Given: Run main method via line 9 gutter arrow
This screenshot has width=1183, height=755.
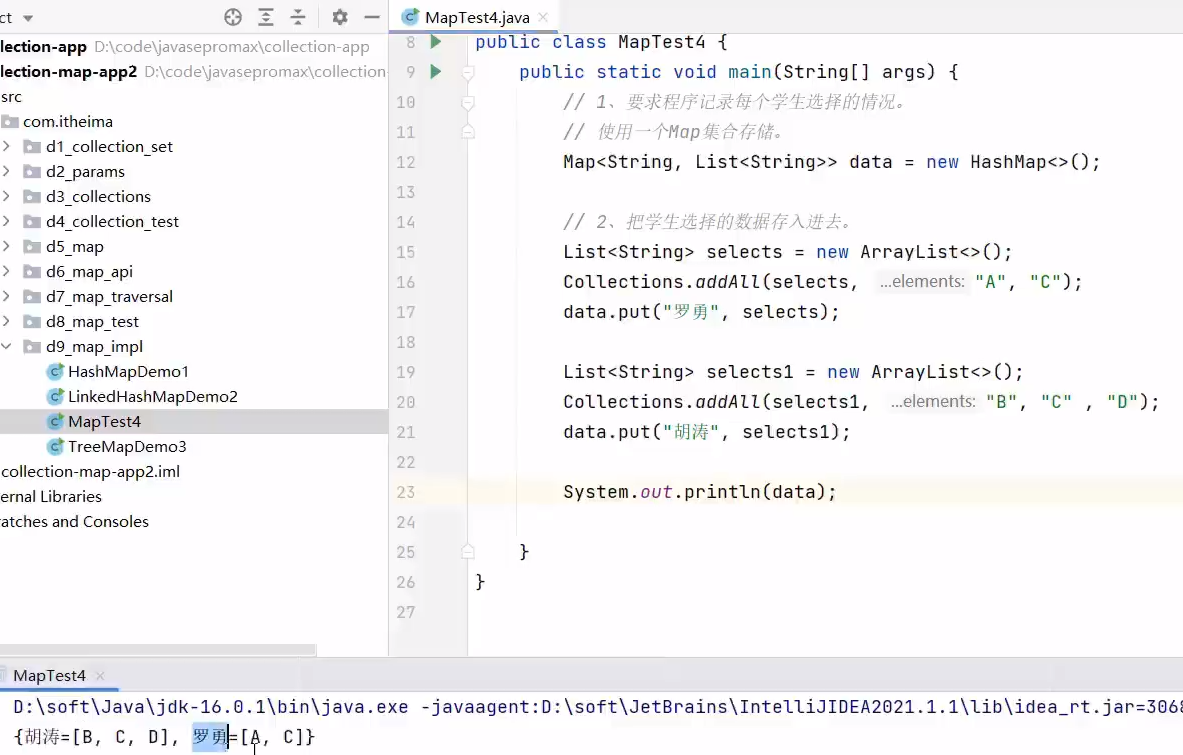Looking at the screenshot, I should point(435,72).
